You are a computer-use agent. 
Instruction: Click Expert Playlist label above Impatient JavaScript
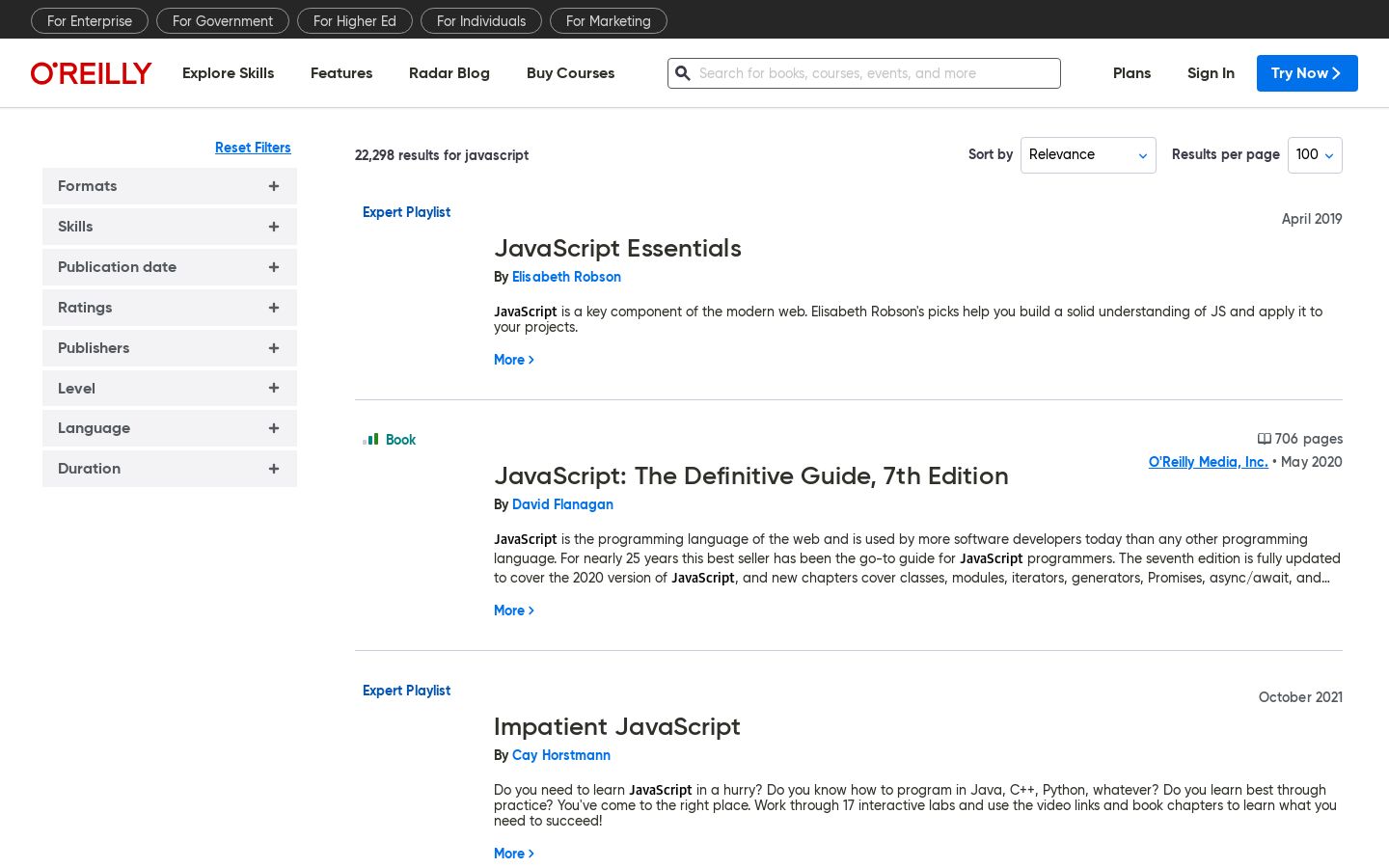point(406,691)
